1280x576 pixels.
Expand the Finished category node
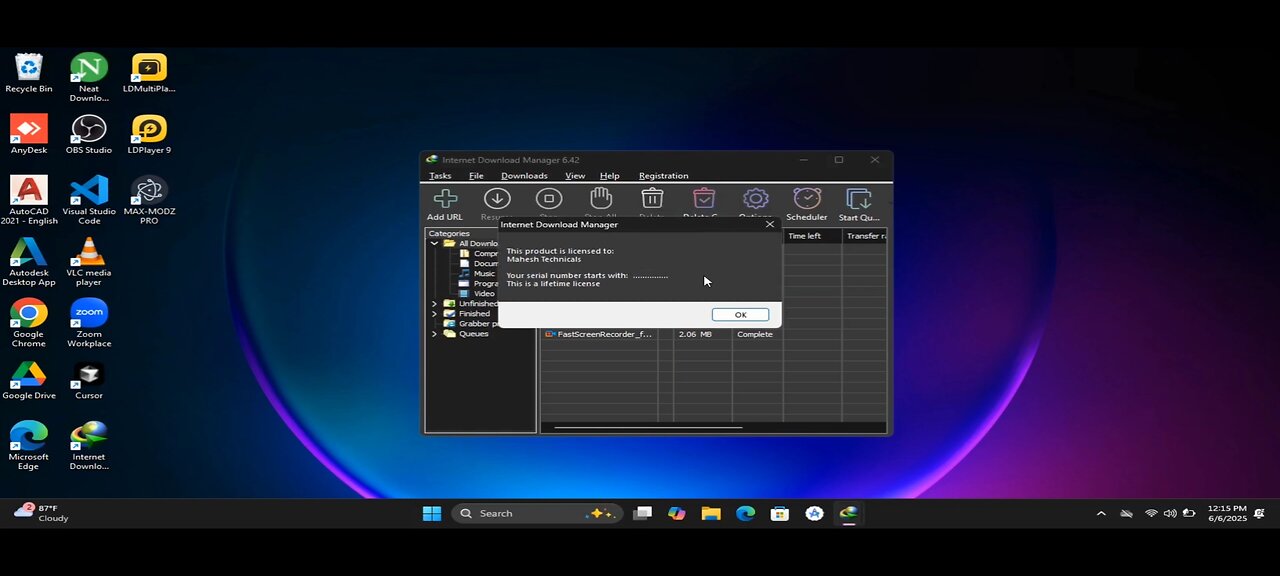(435, 313)
